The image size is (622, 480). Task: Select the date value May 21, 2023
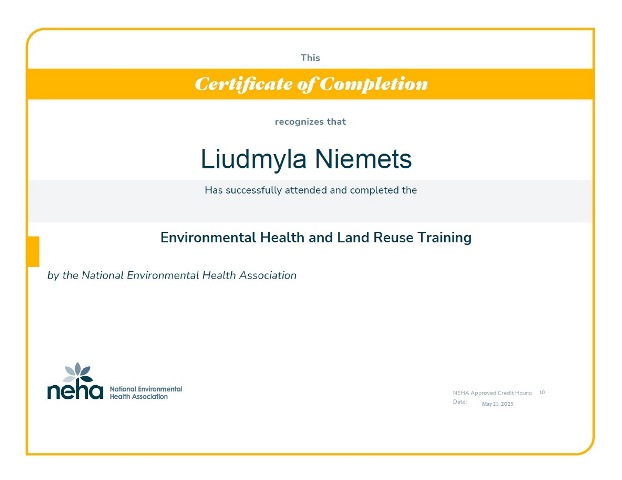pyautogui.click(x=497, y=403)
